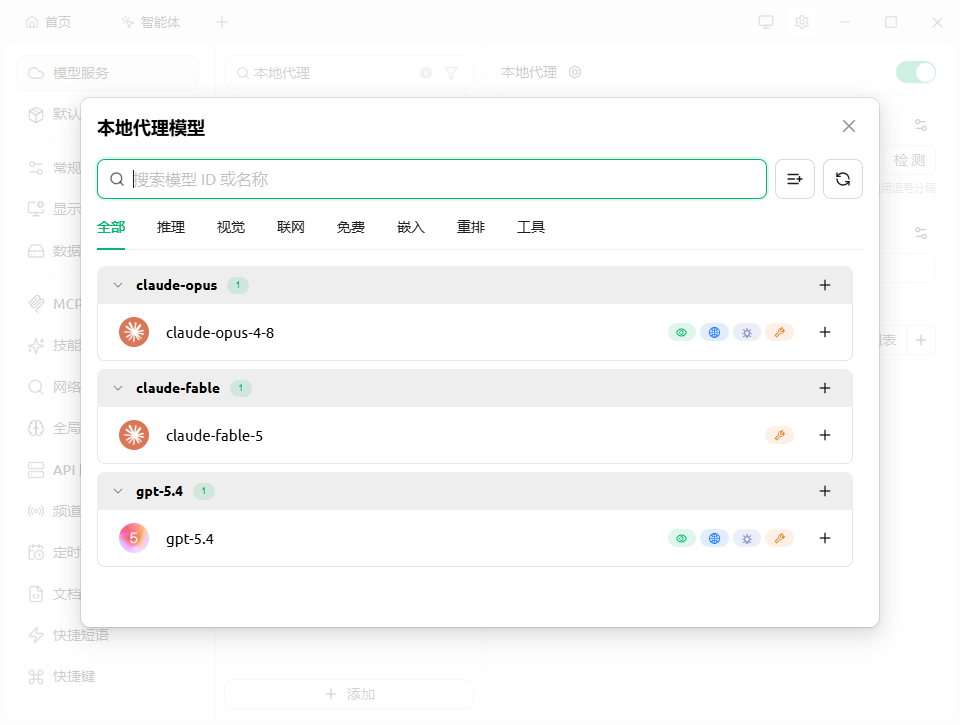
Task: Click the claude-opus-4-8 model name
Action: coord(220,332)
